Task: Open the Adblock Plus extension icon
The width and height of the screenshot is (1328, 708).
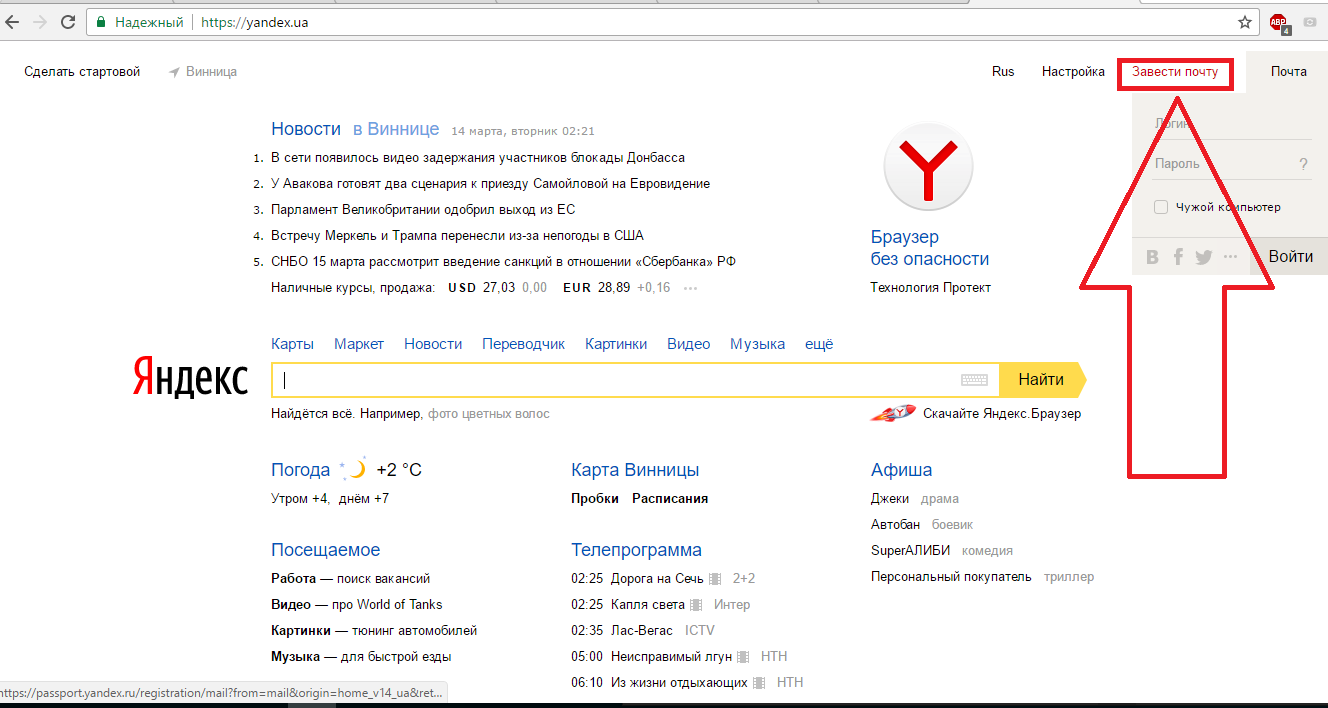Action: tap(1280, 22)
